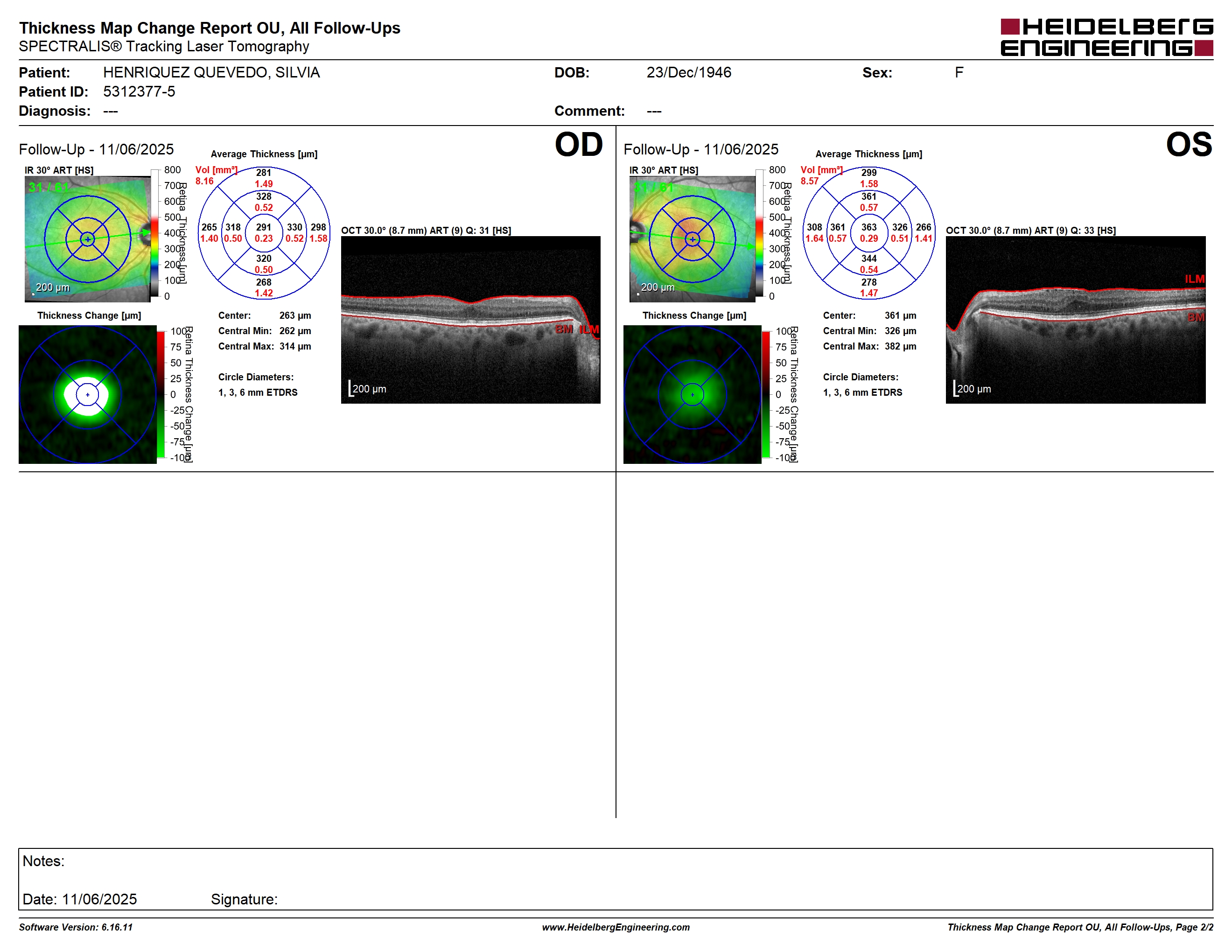
Task: Click 'Software Version: 6.16.11' in footer
Action: [76, 927]
